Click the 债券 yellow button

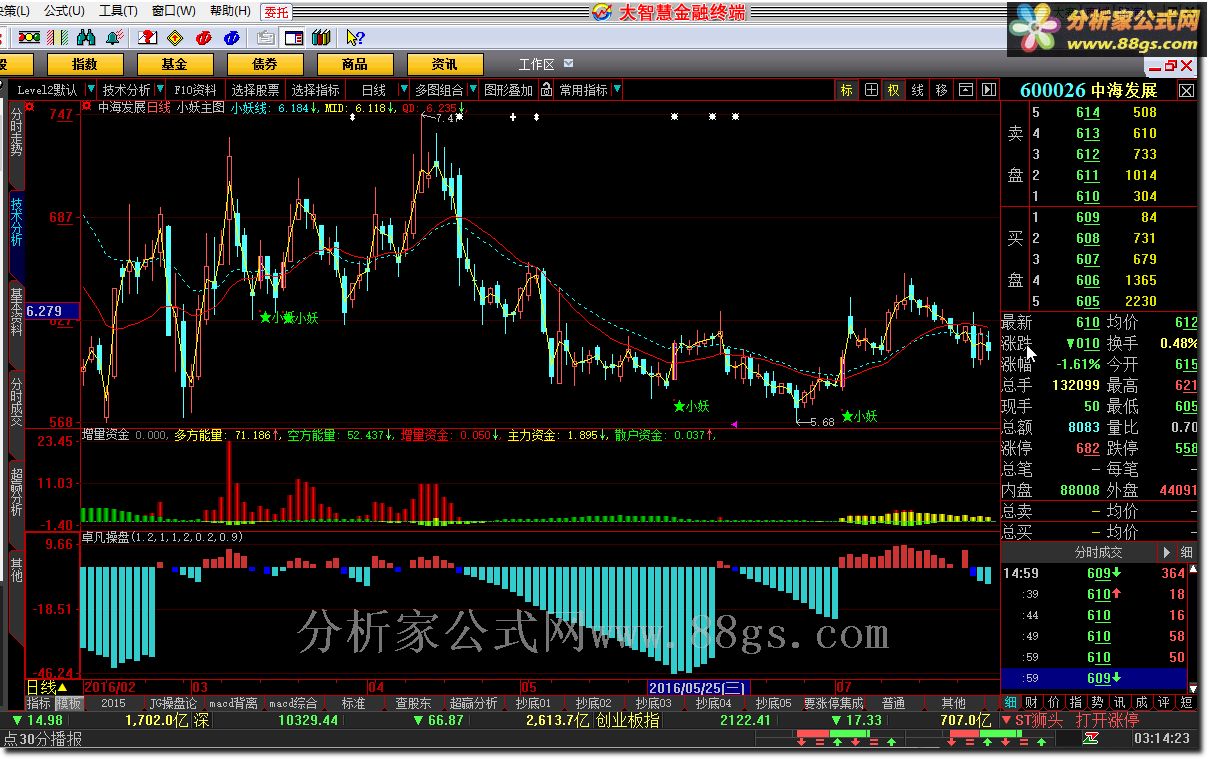[x=264, y=64]
